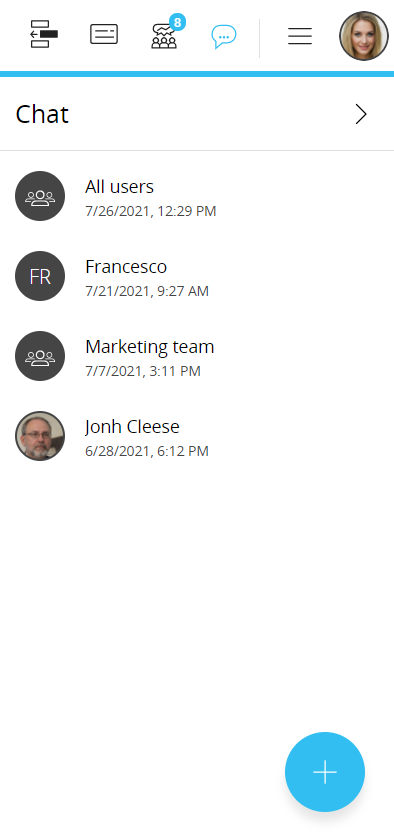The width and height of the screenshot is (394, 838).
Task: Open the All users conversation
Action: pyautogui.click(x=197, y=196)
